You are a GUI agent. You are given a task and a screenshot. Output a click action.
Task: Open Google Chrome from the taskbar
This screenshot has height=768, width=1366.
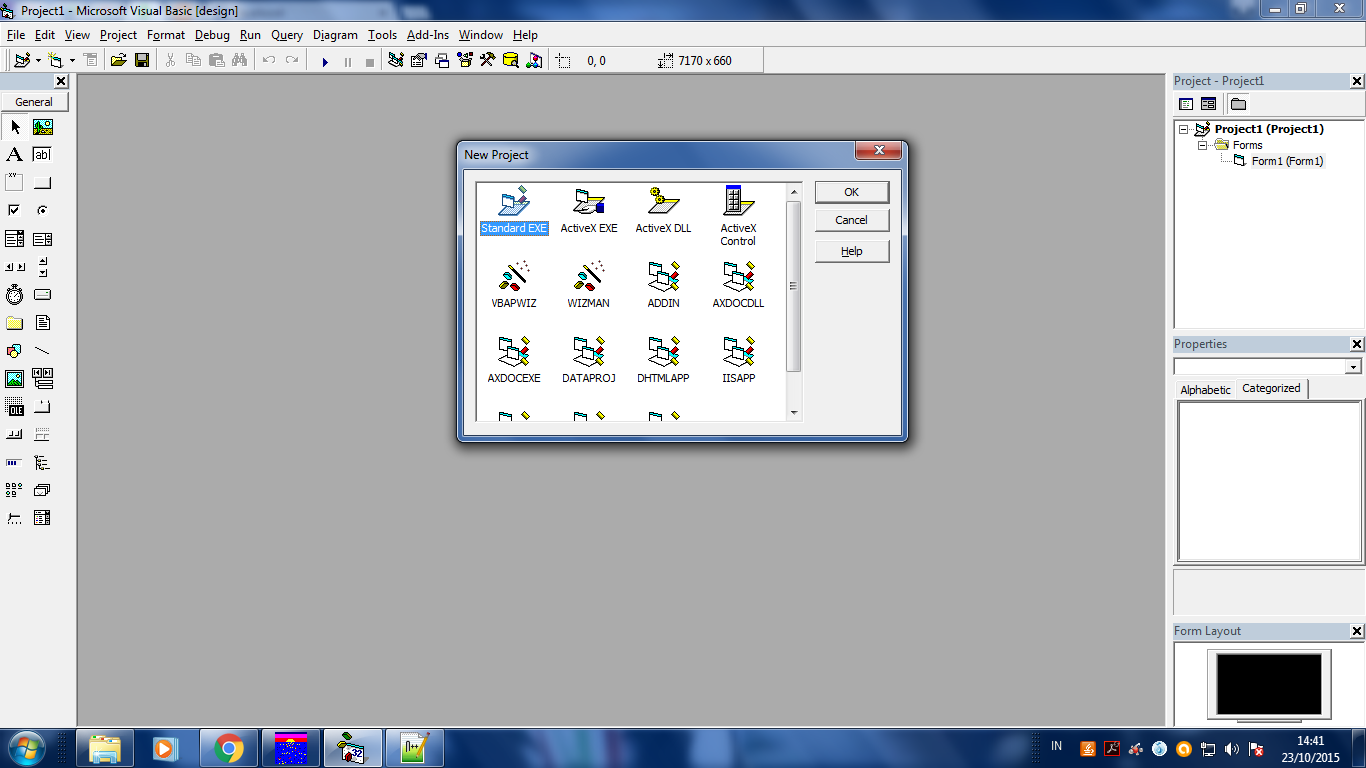(229, 747)
